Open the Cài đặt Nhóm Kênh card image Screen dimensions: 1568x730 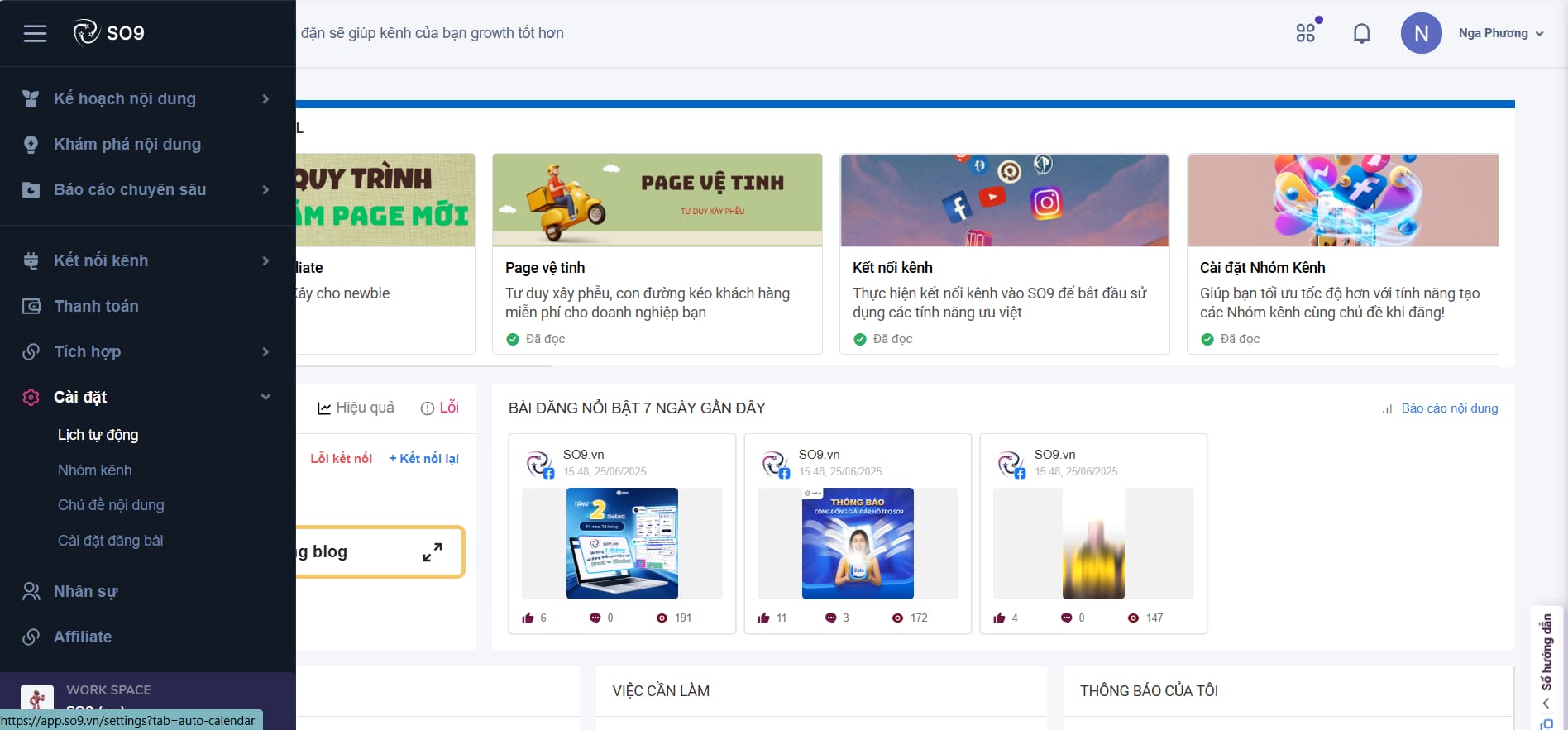click(x=1343, y=200)
